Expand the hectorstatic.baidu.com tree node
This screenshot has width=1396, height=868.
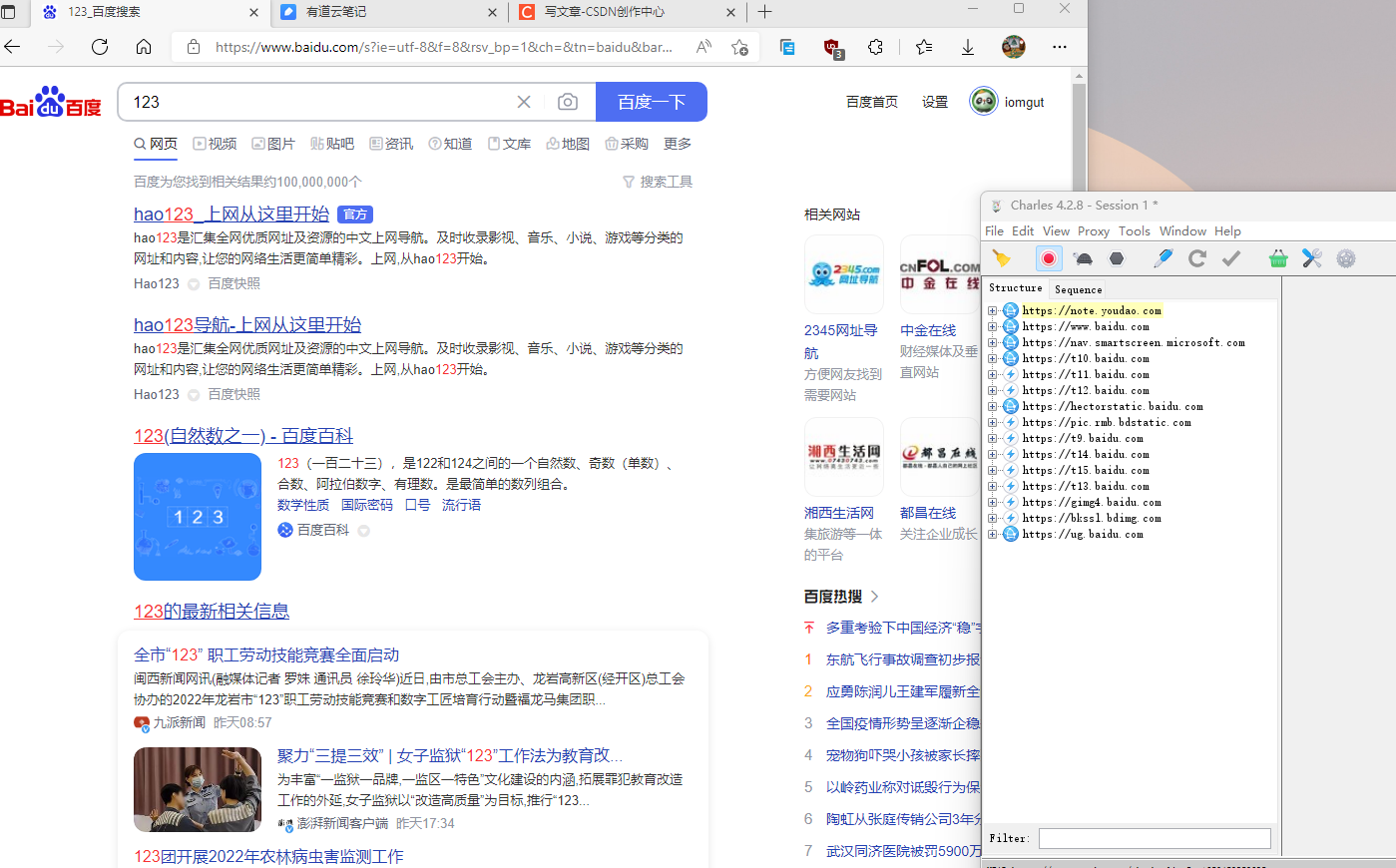[x=992, y=406]
